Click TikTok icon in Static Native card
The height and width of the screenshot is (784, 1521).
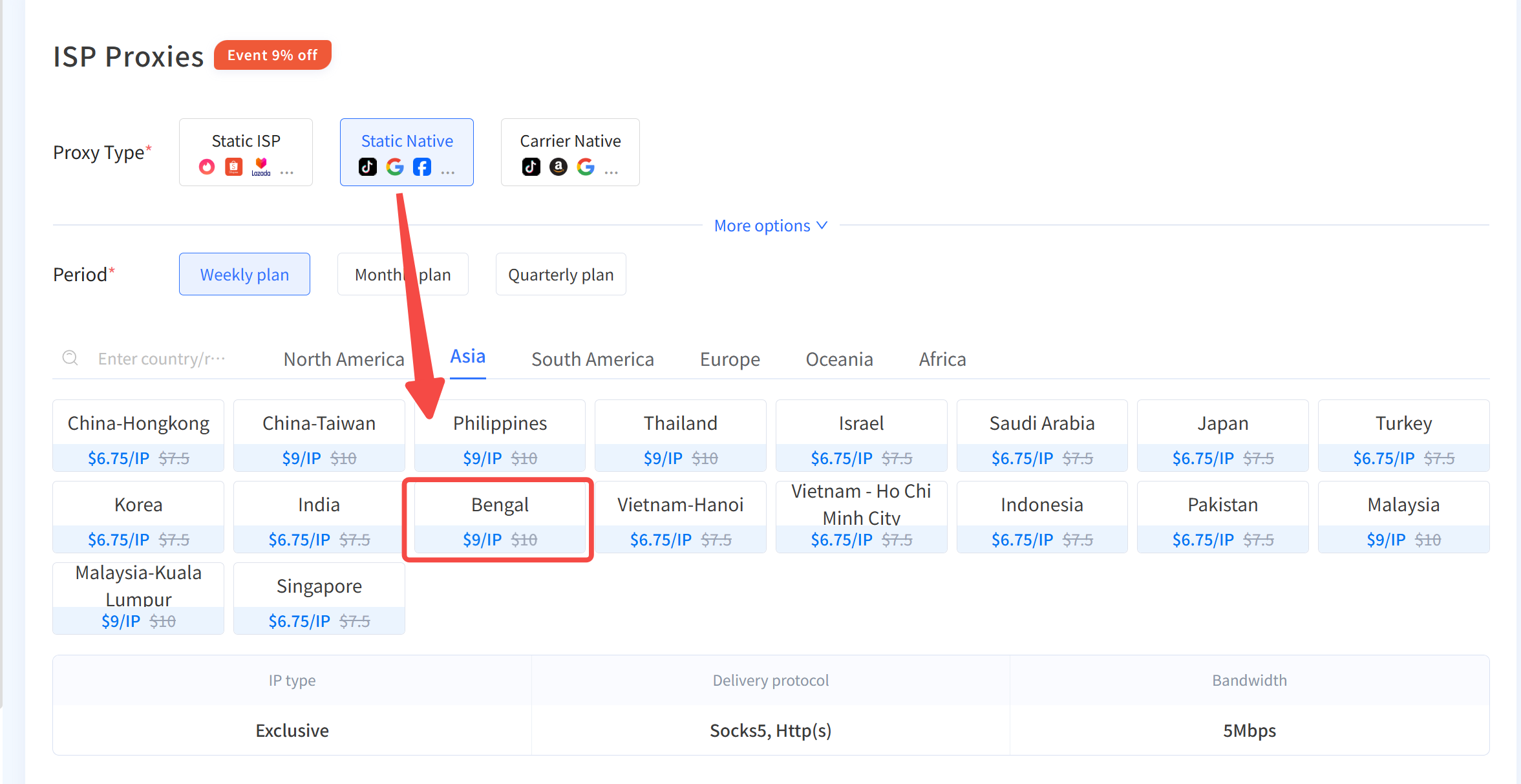coord(368,167)
